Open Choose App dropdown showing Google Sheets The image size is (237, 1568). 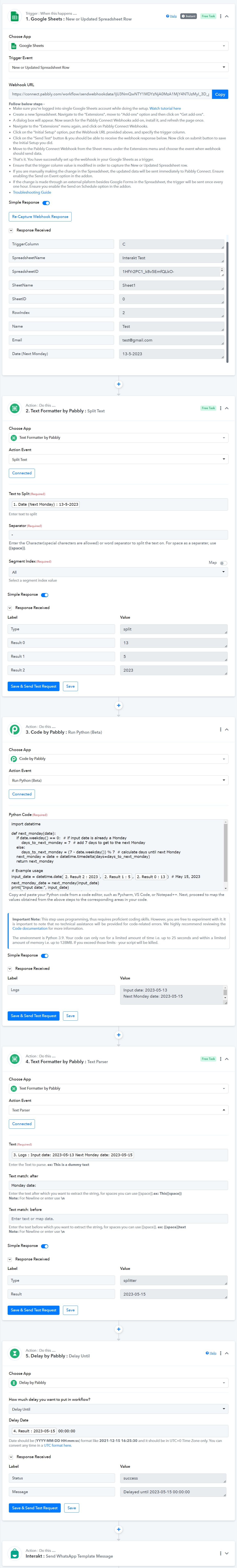click(118, 46)
